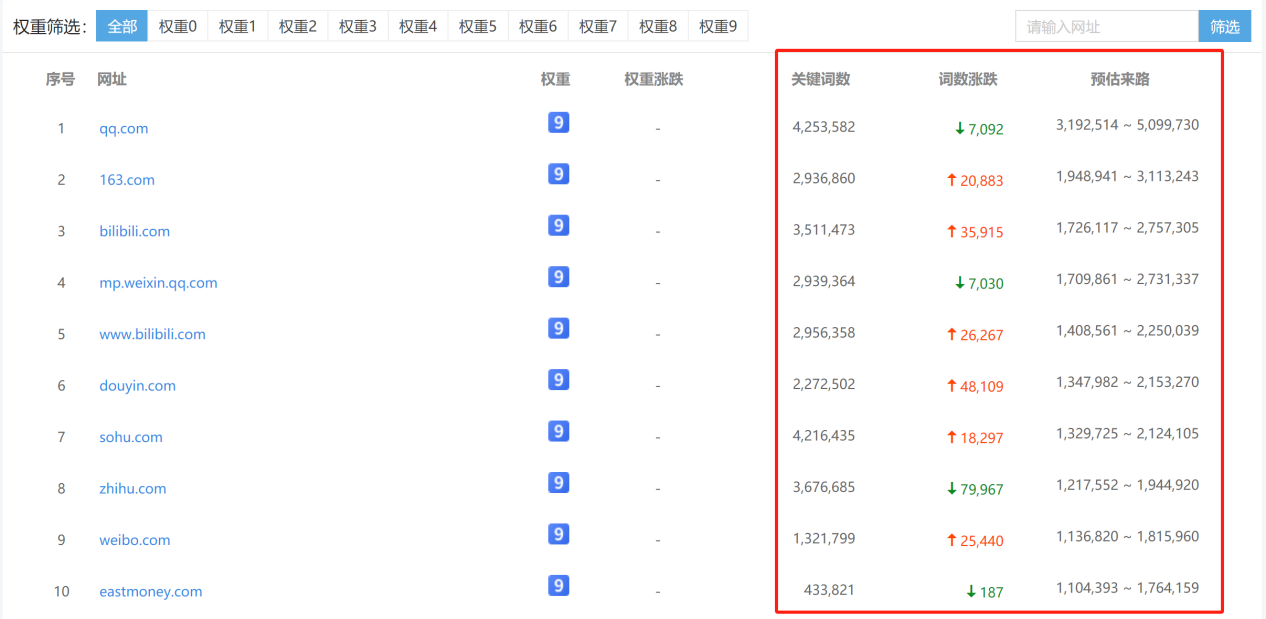Filter by 权重1 tab

coord(238,27)
